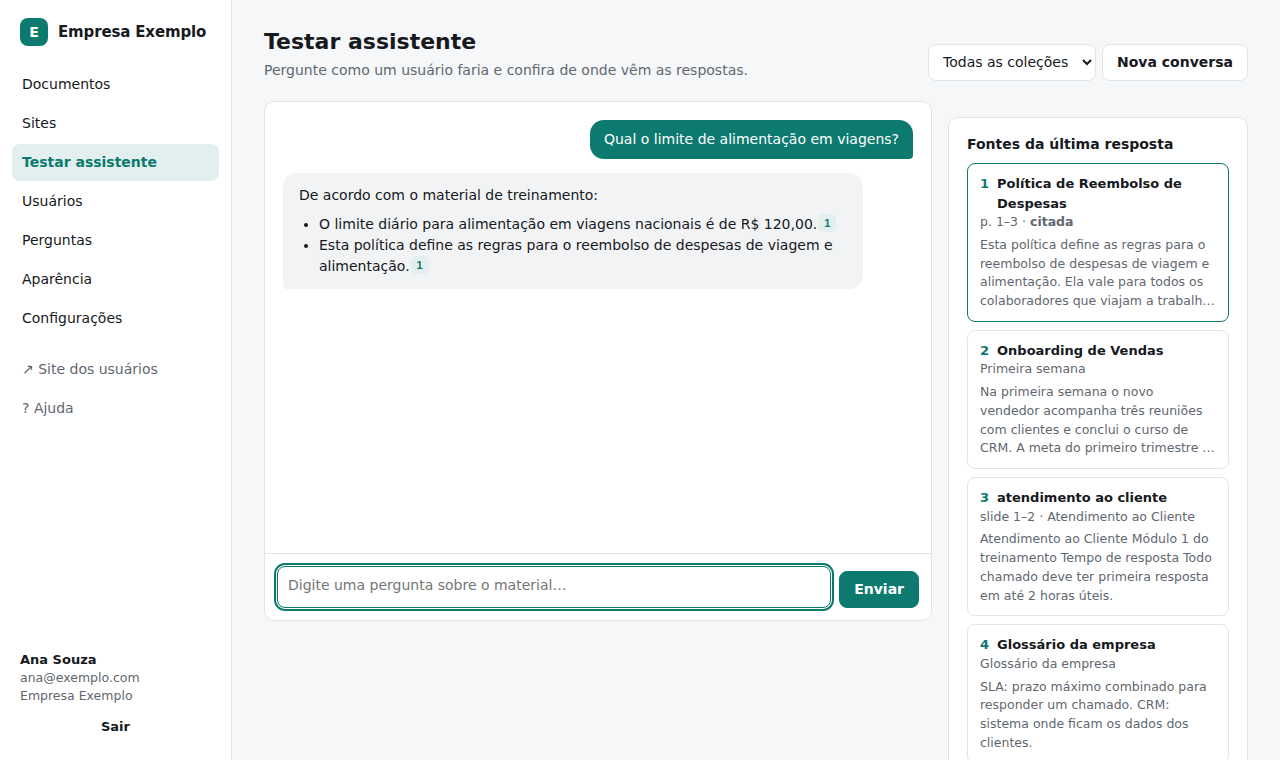Click the user question bubble about alimentação
Viewport: 1280px width, 760px height.
tap(751, 139)
